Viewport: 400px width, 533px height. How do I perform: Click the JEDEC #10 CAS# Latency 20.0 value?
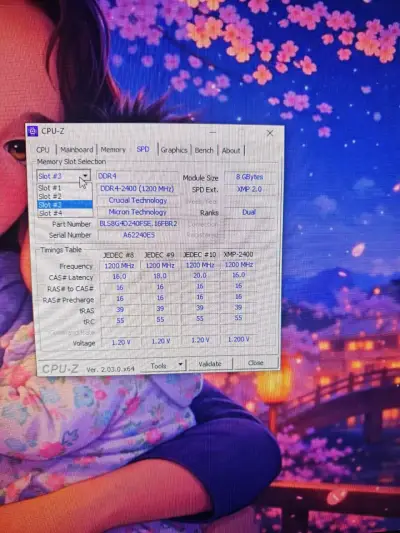point(199,275)
